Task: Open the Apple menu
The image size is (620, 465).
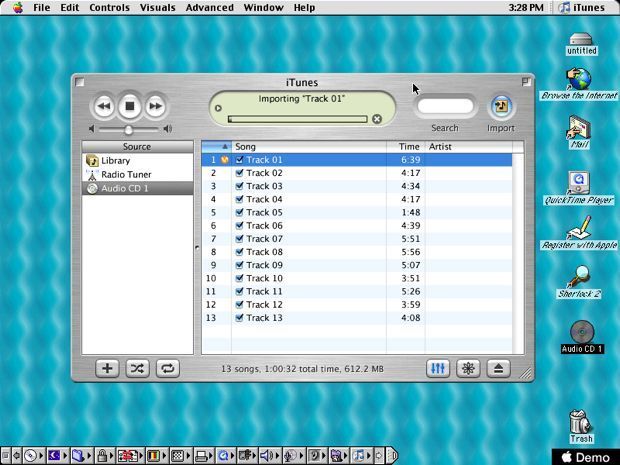Action: click(17, 8)
